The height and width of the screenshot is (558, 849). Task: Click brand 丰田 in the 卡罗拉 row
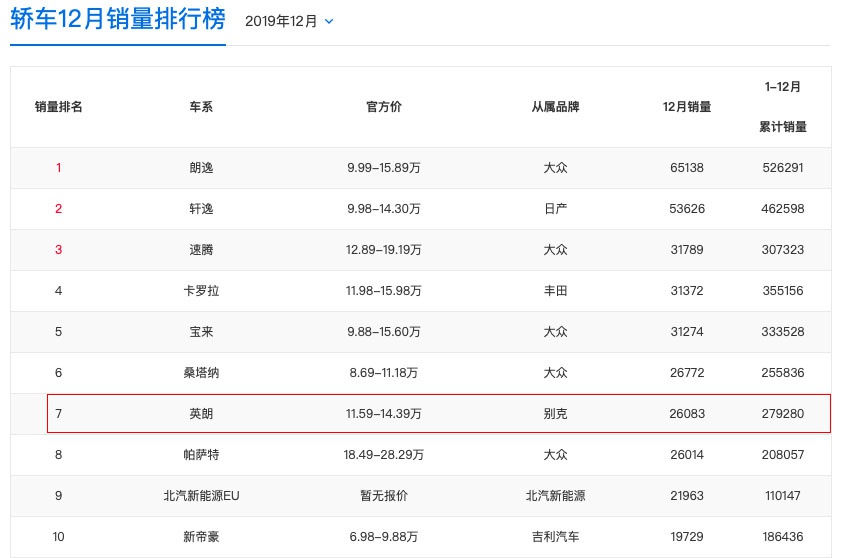coord(556,291)
